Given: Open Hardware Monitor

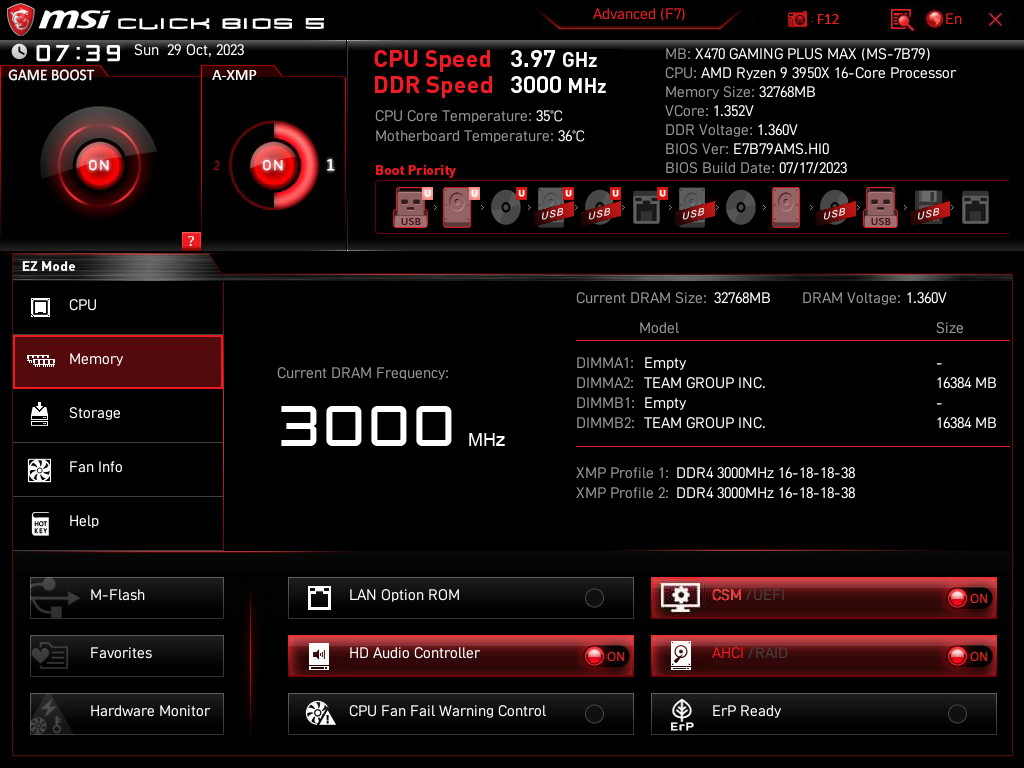Looking at the screenshot, I should tap(127, 714).
